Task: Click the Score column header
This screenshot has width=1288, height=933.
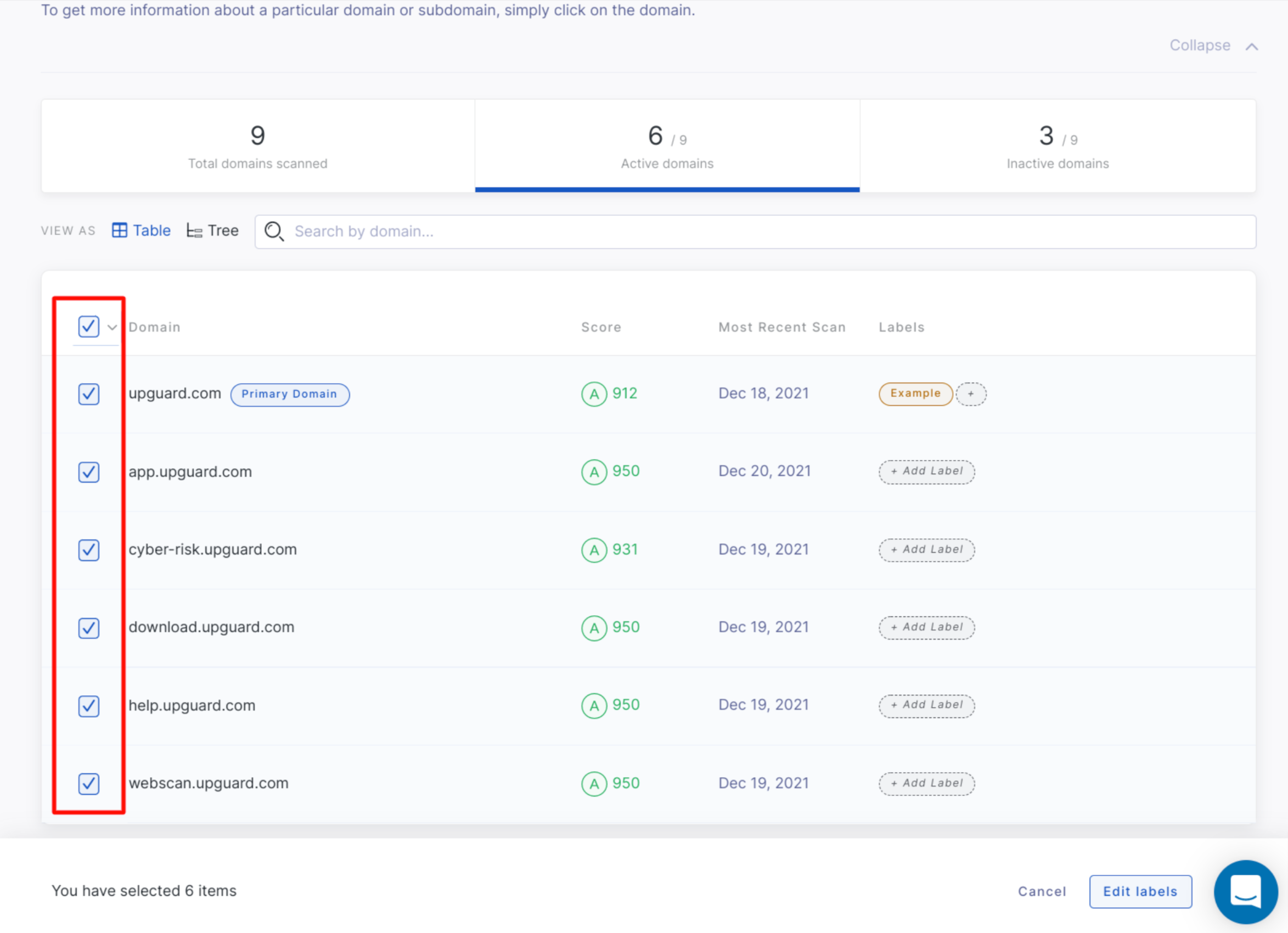Action: (601, 328)
